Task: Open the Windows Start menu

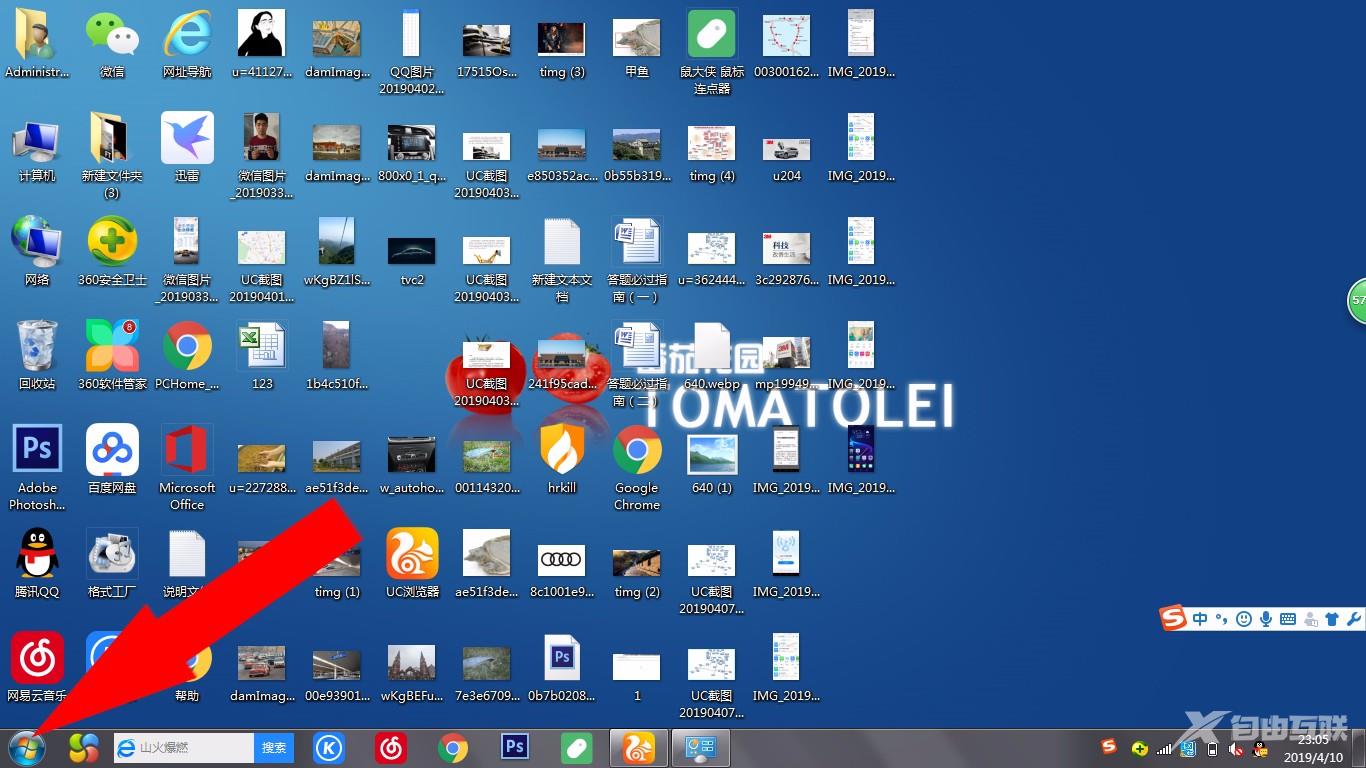Action: pos(27,748)
